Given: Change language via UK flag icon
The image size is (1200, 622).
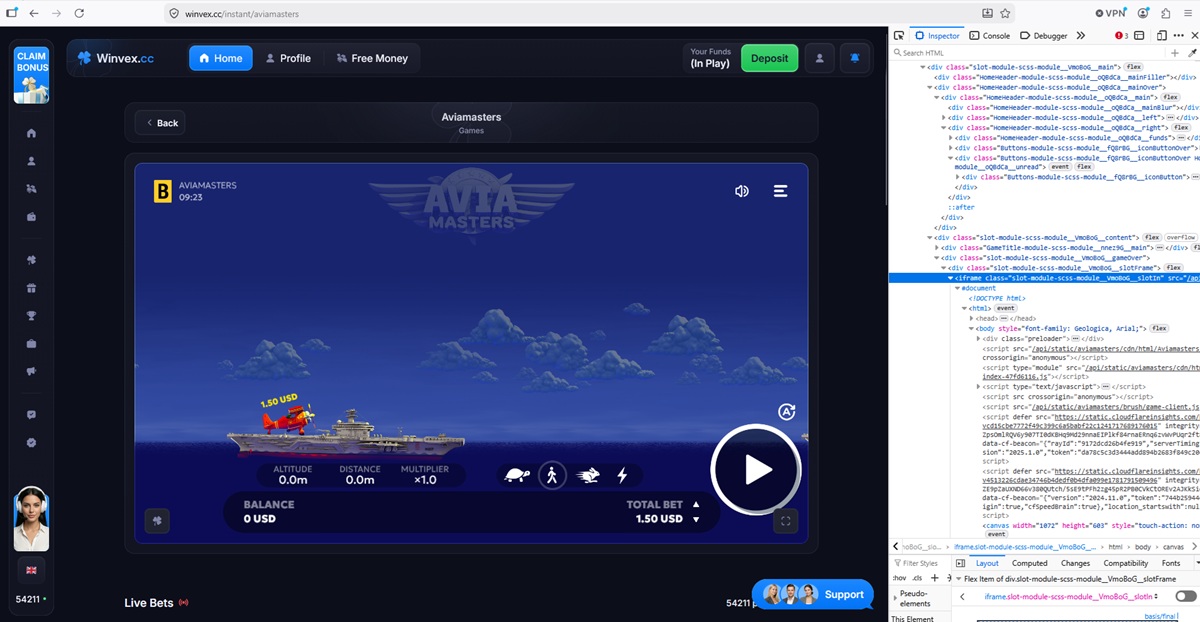Looking at the screenshot, I should pos(32,570).
